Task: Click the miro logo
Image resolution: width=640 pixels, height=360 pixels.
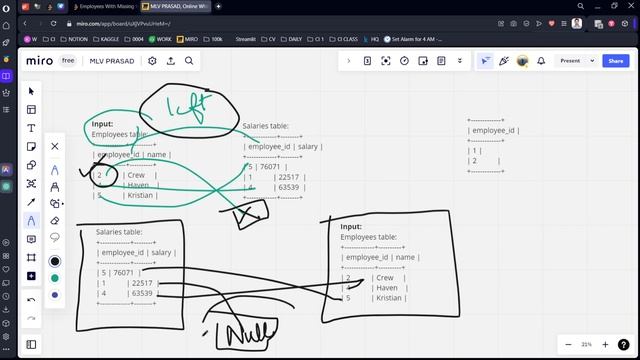Action: point(40,61)
